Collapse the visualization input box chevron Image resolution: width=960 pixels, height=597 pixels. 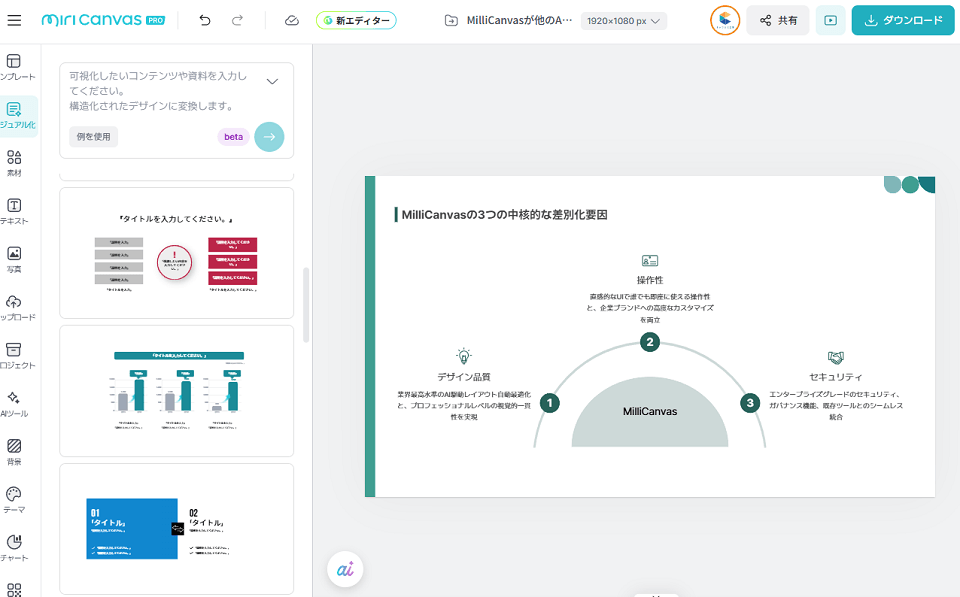[x=272, y=81]
